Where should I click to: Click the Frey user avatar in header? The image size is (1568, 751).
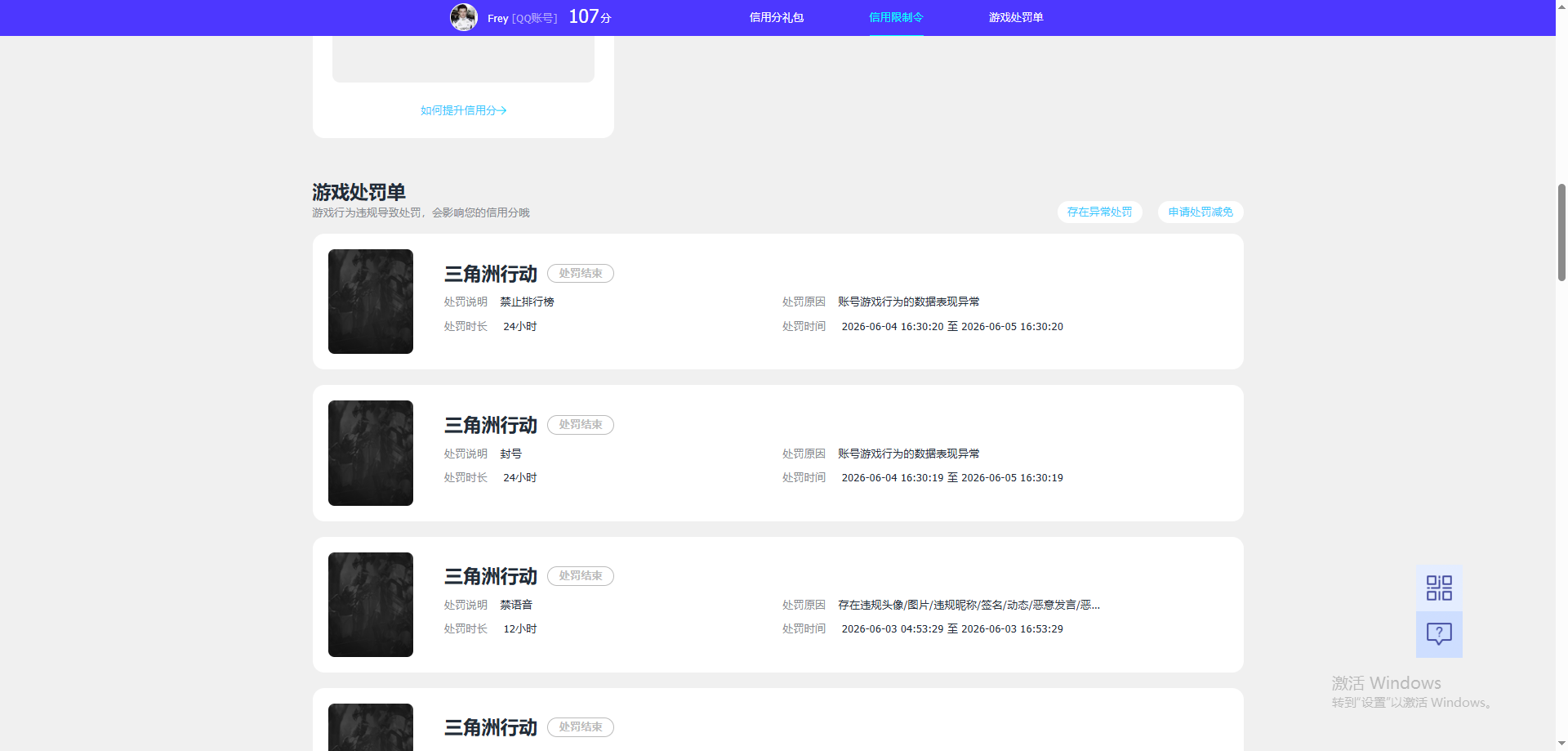pos(464,17)
